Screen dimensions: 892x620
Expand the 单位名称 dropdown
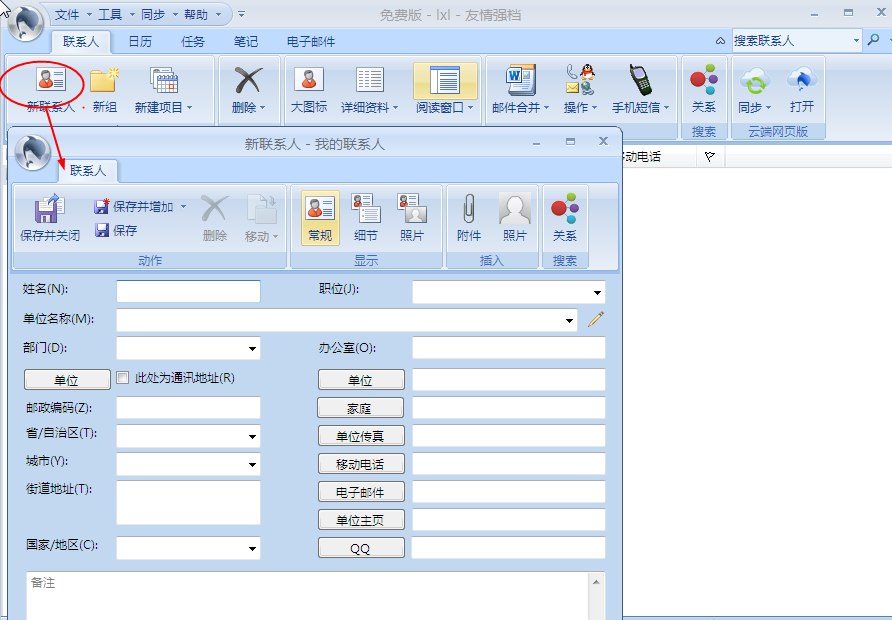point(569,320)
